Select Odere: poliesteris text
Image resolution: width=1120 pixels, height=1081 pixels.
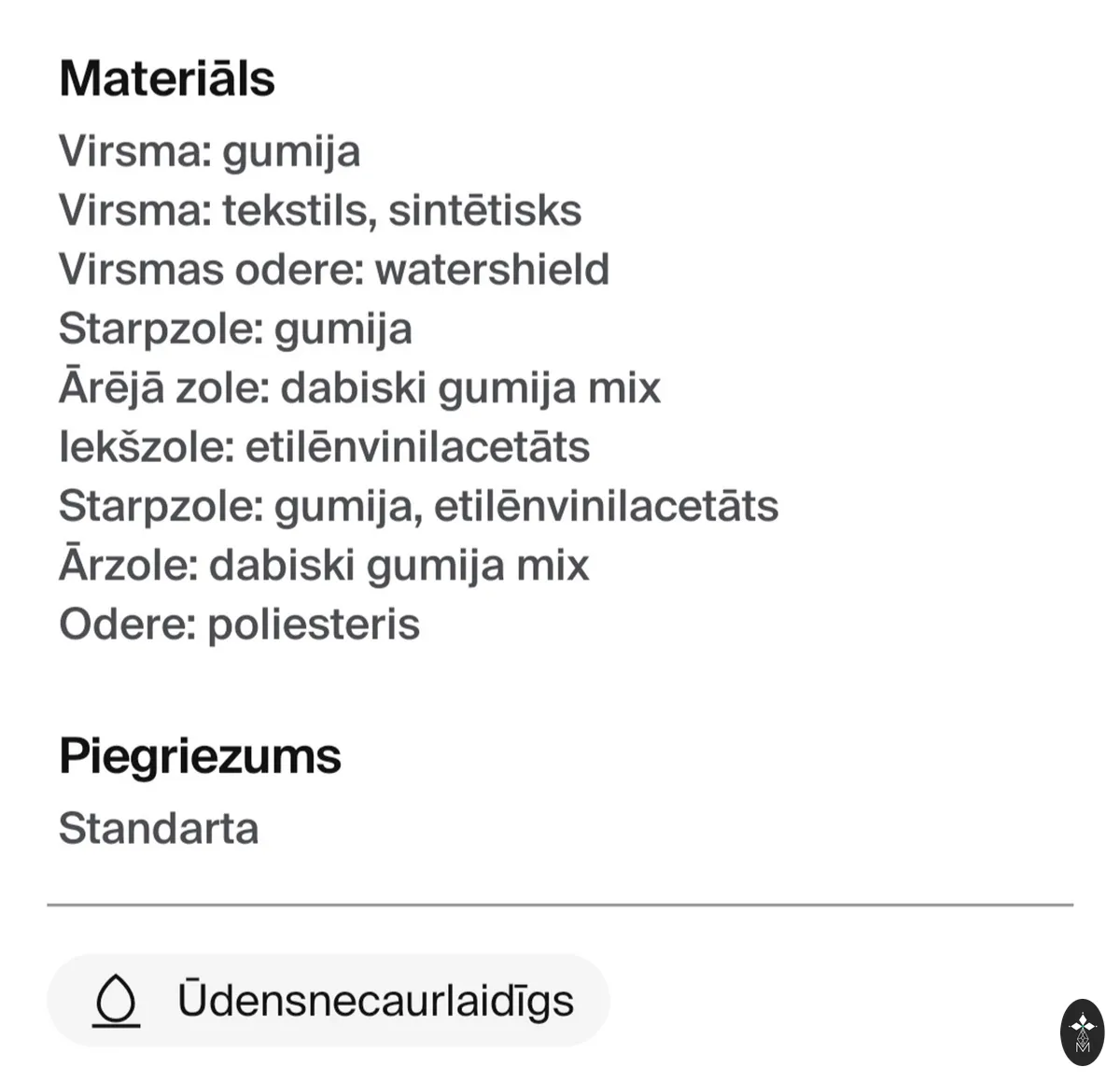tap(239, 625)
